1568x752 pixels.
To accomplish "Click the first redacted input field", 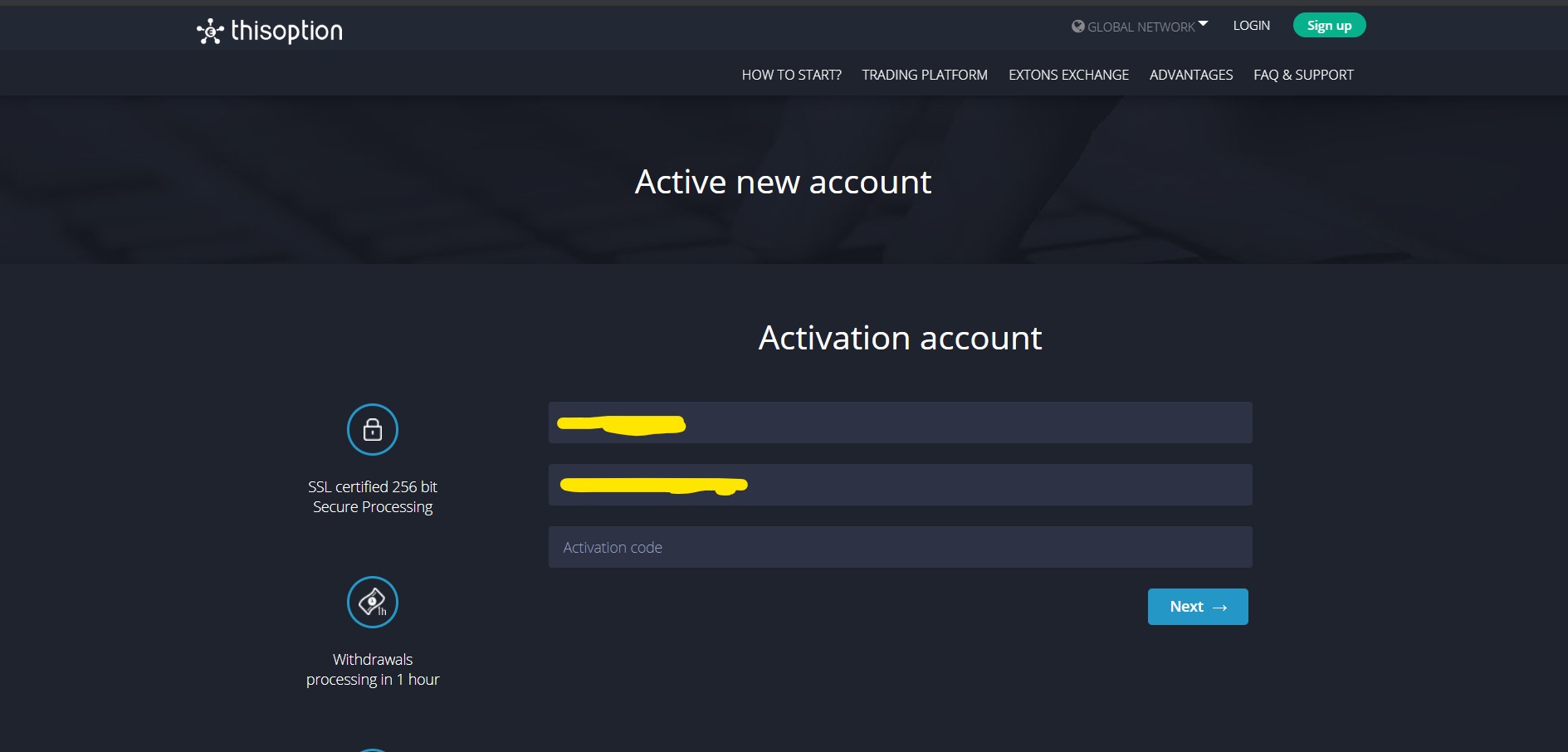I will pyautogui.click(x=900, y=422).
